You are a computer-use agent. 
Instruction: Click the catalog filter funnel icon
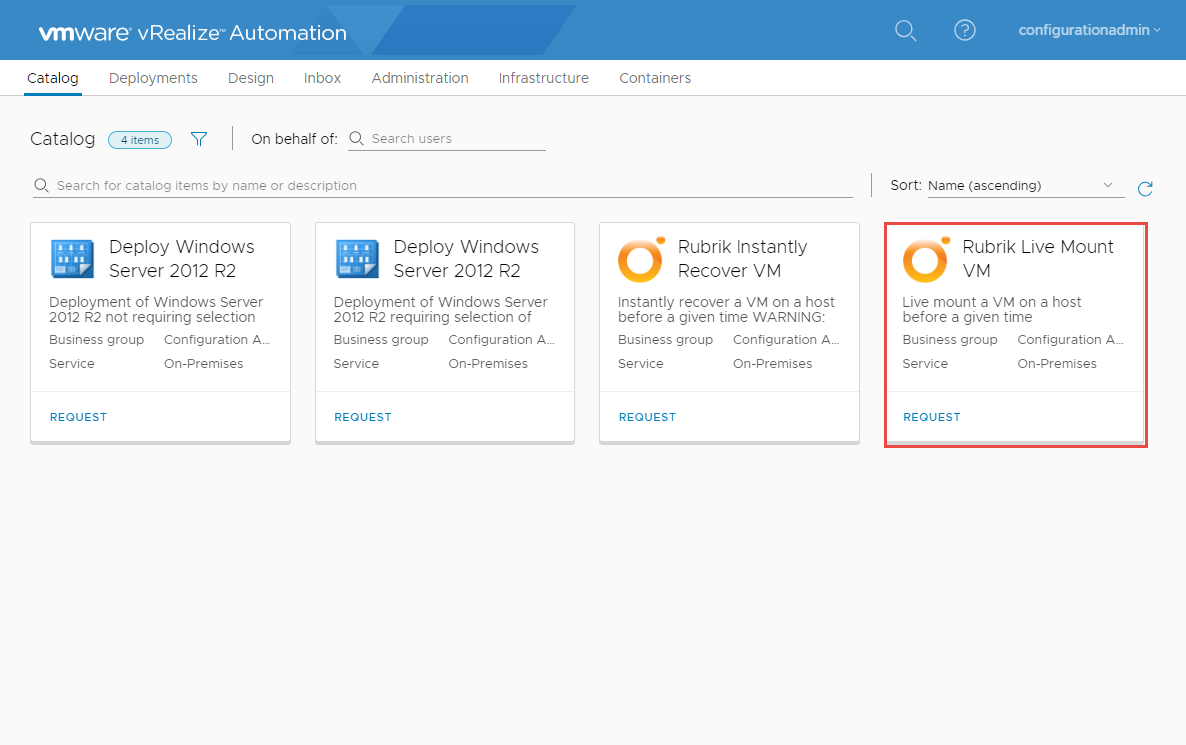pyautogui.click(x=199, y=139)
